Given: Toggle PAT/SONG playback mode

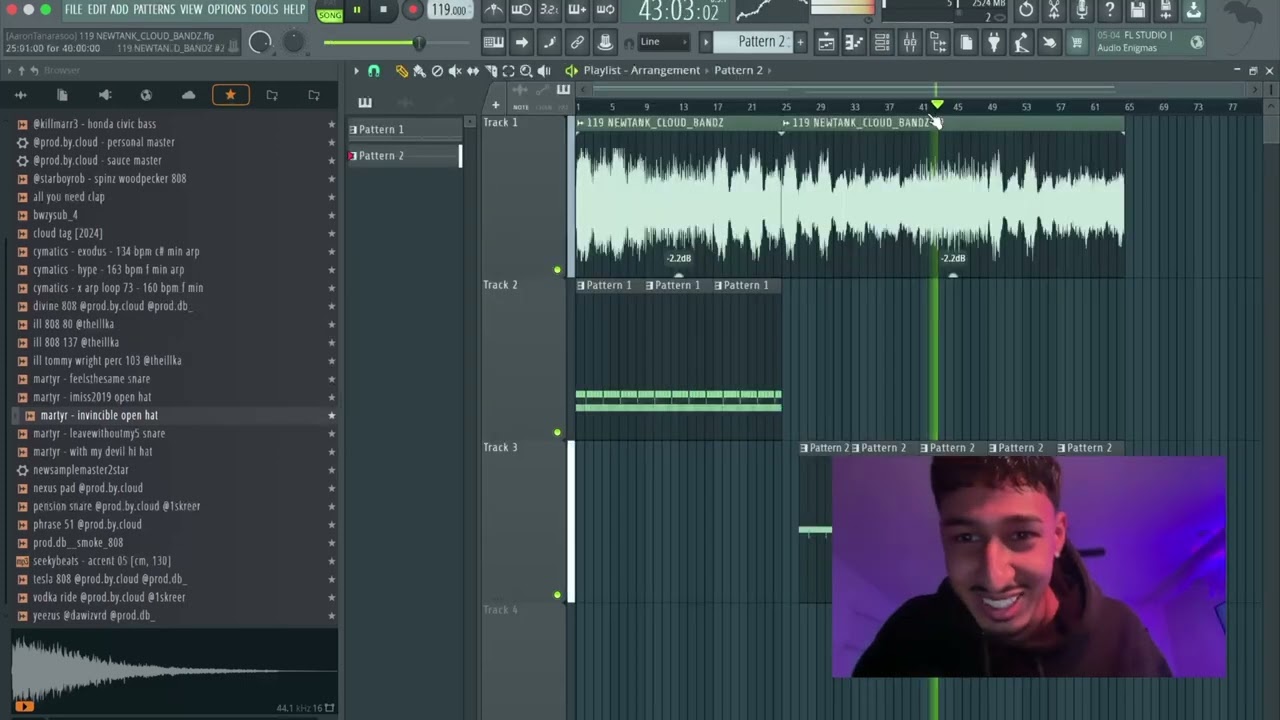Looking at the screenshot, I should [329, 12].
